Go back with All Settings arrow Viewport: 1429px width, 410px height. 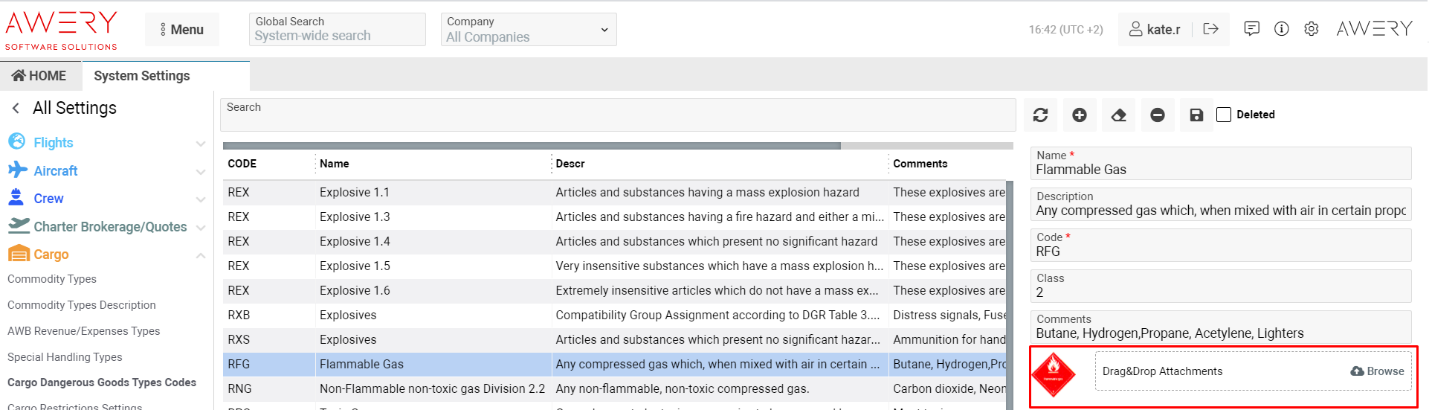pyautogui.click(x=15, y=108)
